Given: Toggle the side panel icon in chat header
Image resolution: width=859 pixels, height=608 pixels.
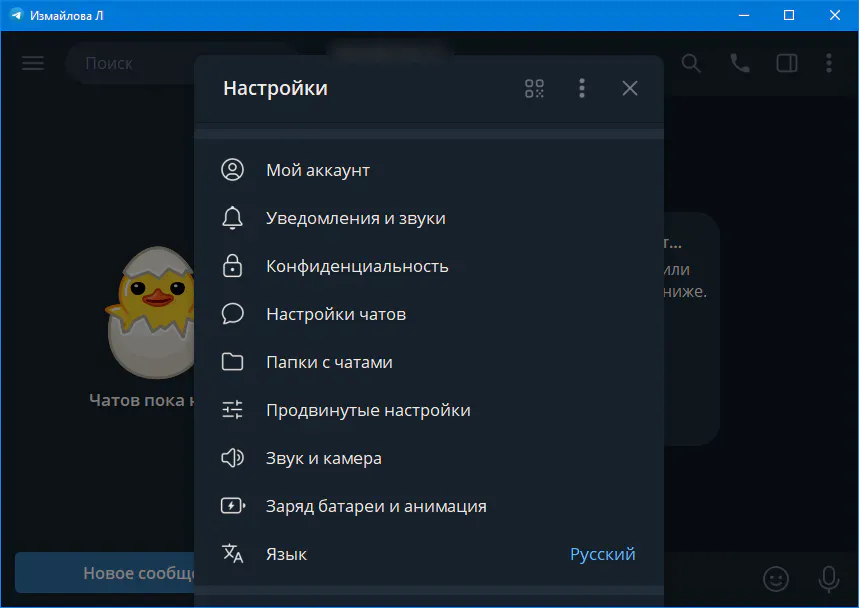Looking at the screenshot, I should click(x=787, y=63).
